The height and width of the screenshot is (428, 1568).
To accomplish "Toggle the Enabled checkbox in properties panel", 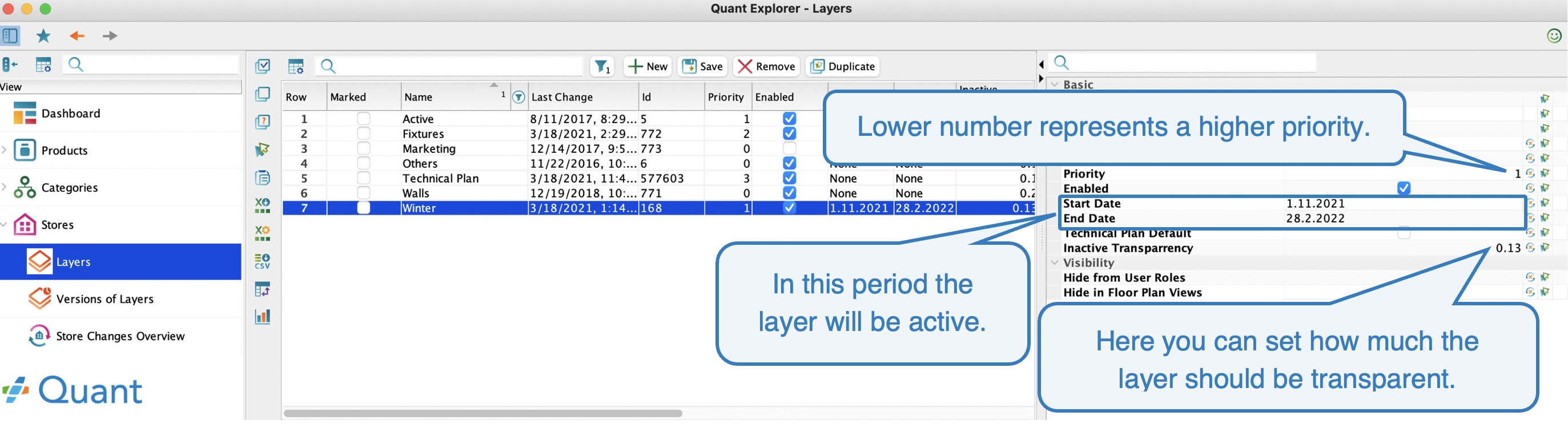I will click(1404, 188).
